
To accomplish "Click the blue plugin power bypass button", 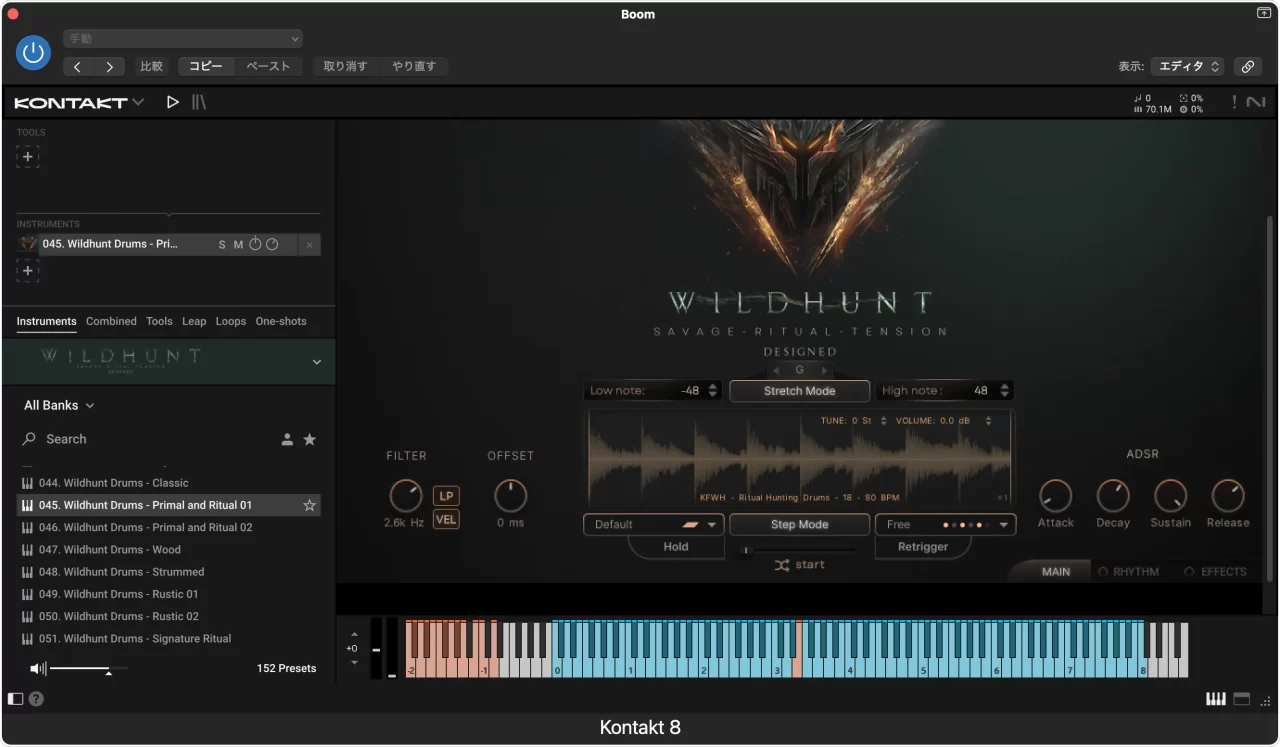I will tap(33, 53).
